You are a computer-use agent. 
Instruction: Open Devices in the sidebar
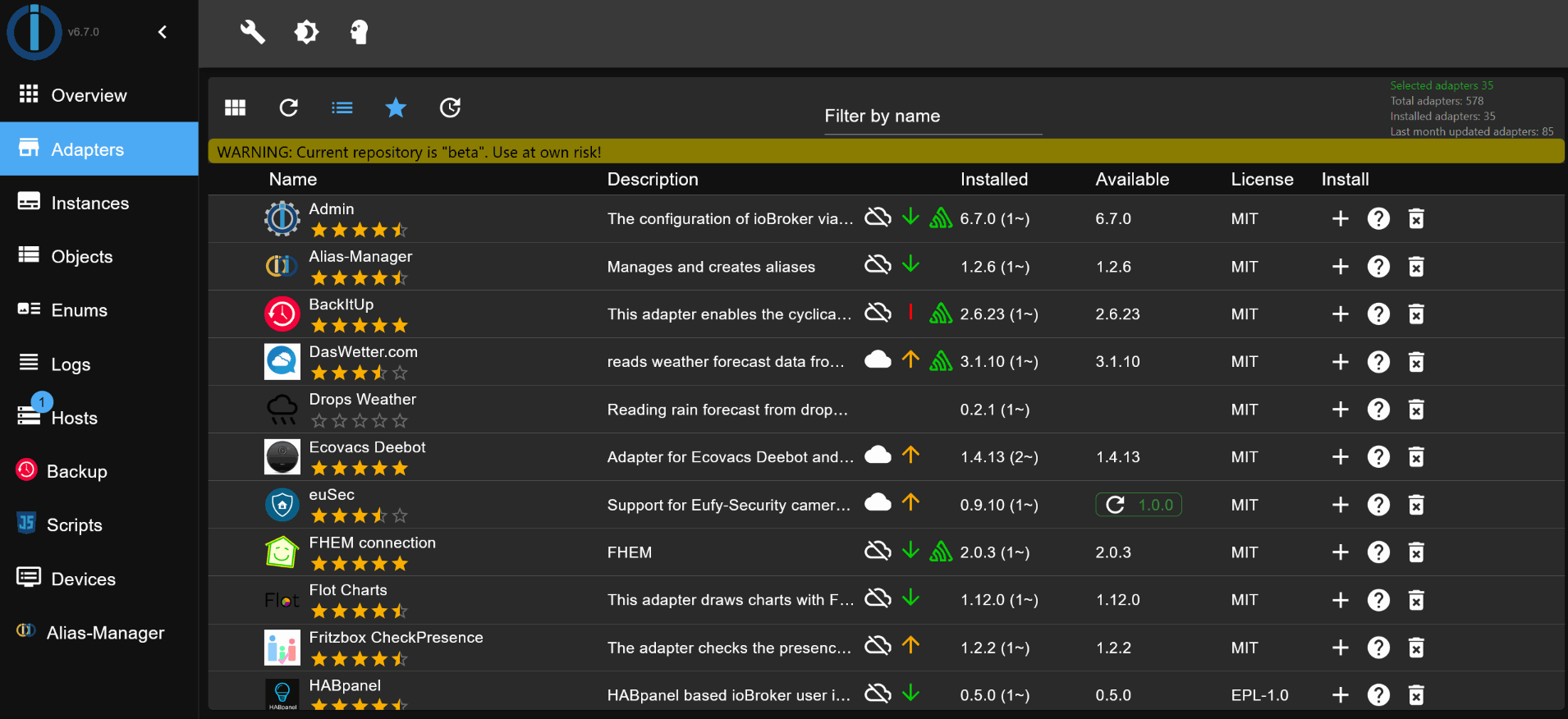coord(99,579)
